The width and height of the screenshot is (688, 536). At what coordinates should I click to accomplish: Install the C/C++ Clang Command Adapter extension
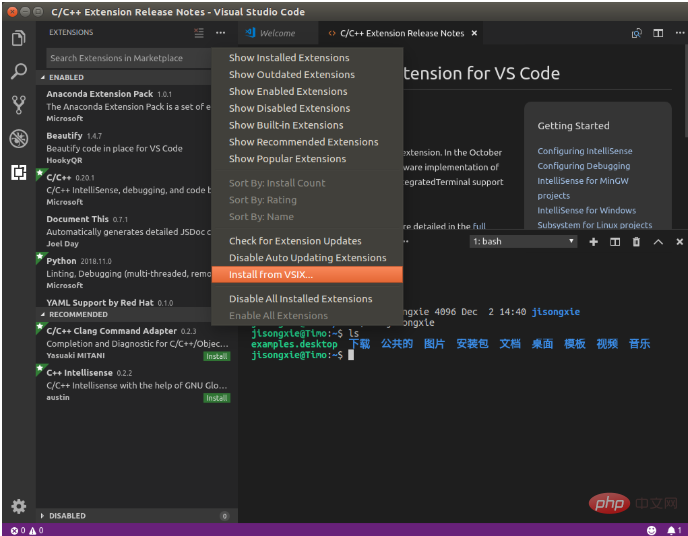tap(217, 356)
